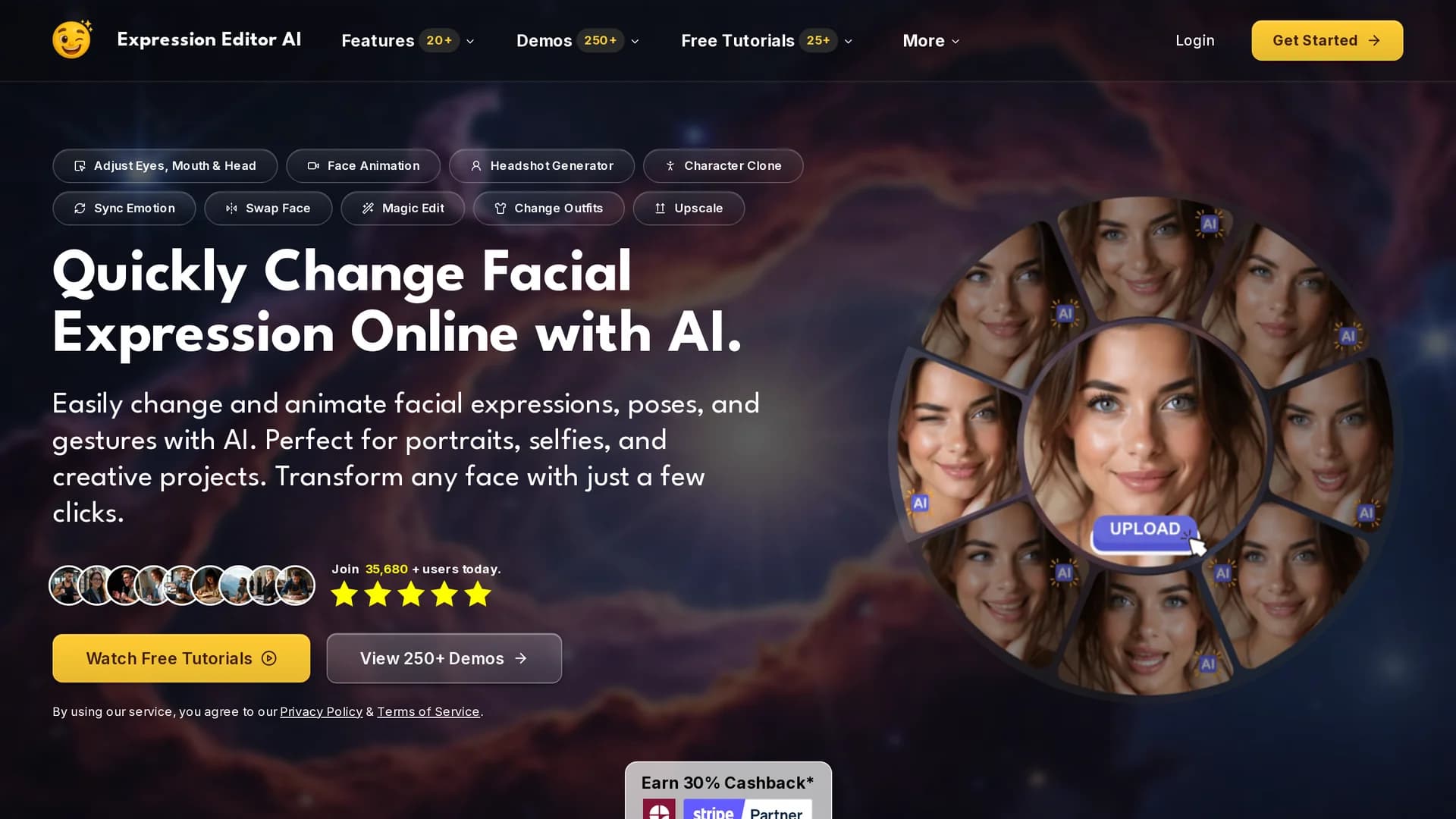This screenshot has height=819, width=1456.
Task: Select the Sync Emotion chip
Action: pos(124,209)
